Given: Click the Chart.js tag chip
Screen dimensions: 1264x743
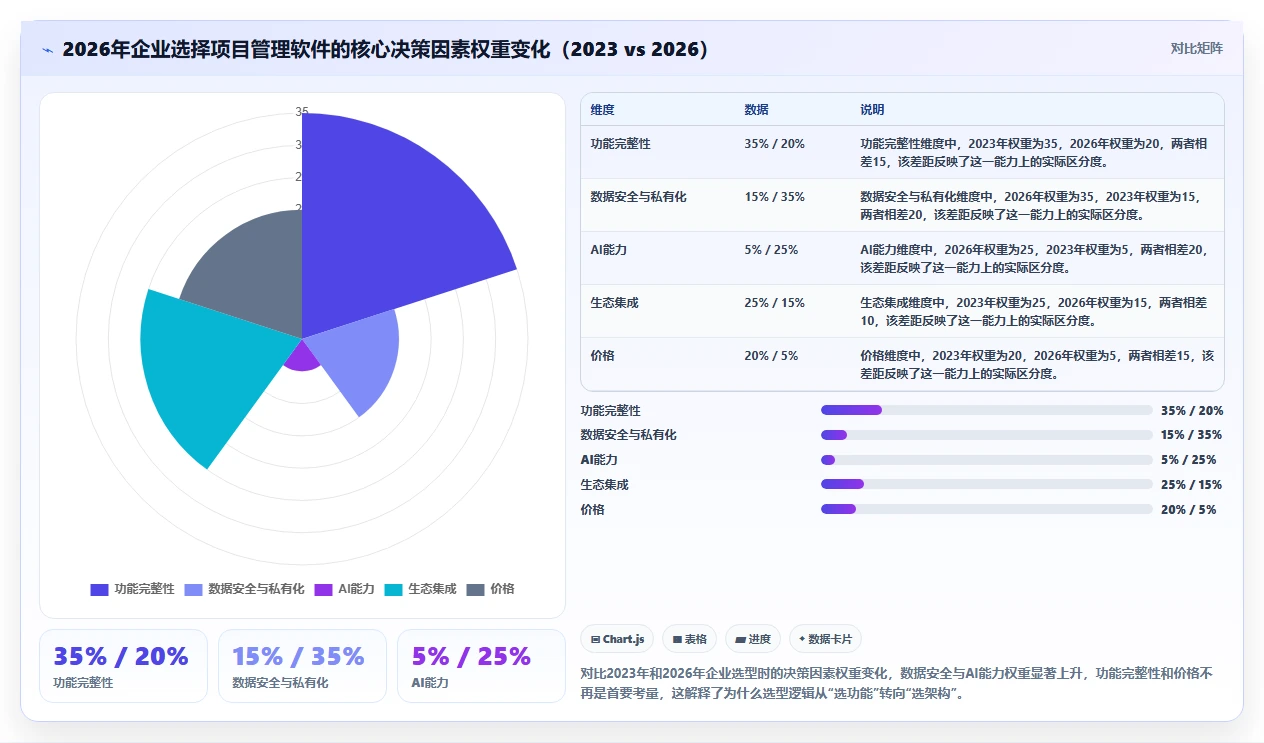Looking at the screenshot, I should tap(618, 639).
